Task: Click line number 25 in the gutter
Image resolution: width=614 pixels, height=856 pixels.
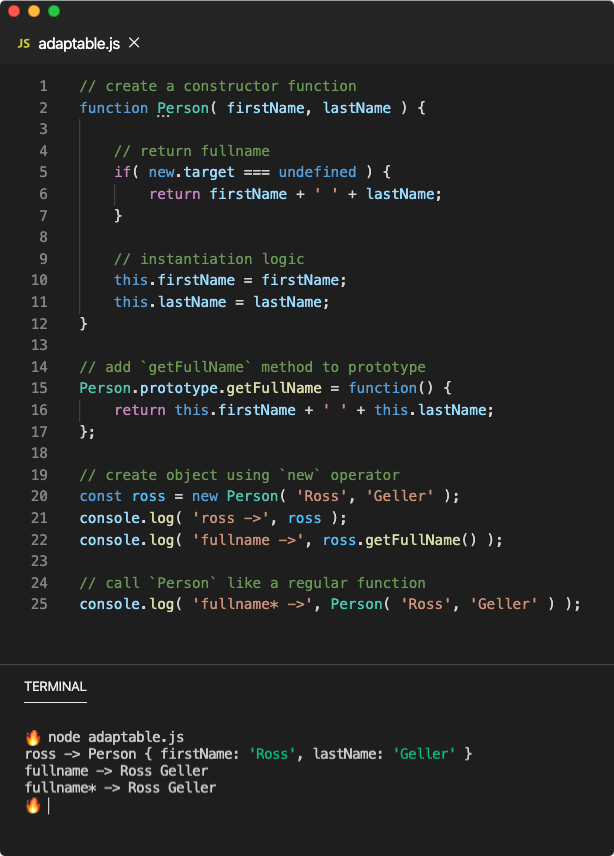Action: (x=40, y=604)
